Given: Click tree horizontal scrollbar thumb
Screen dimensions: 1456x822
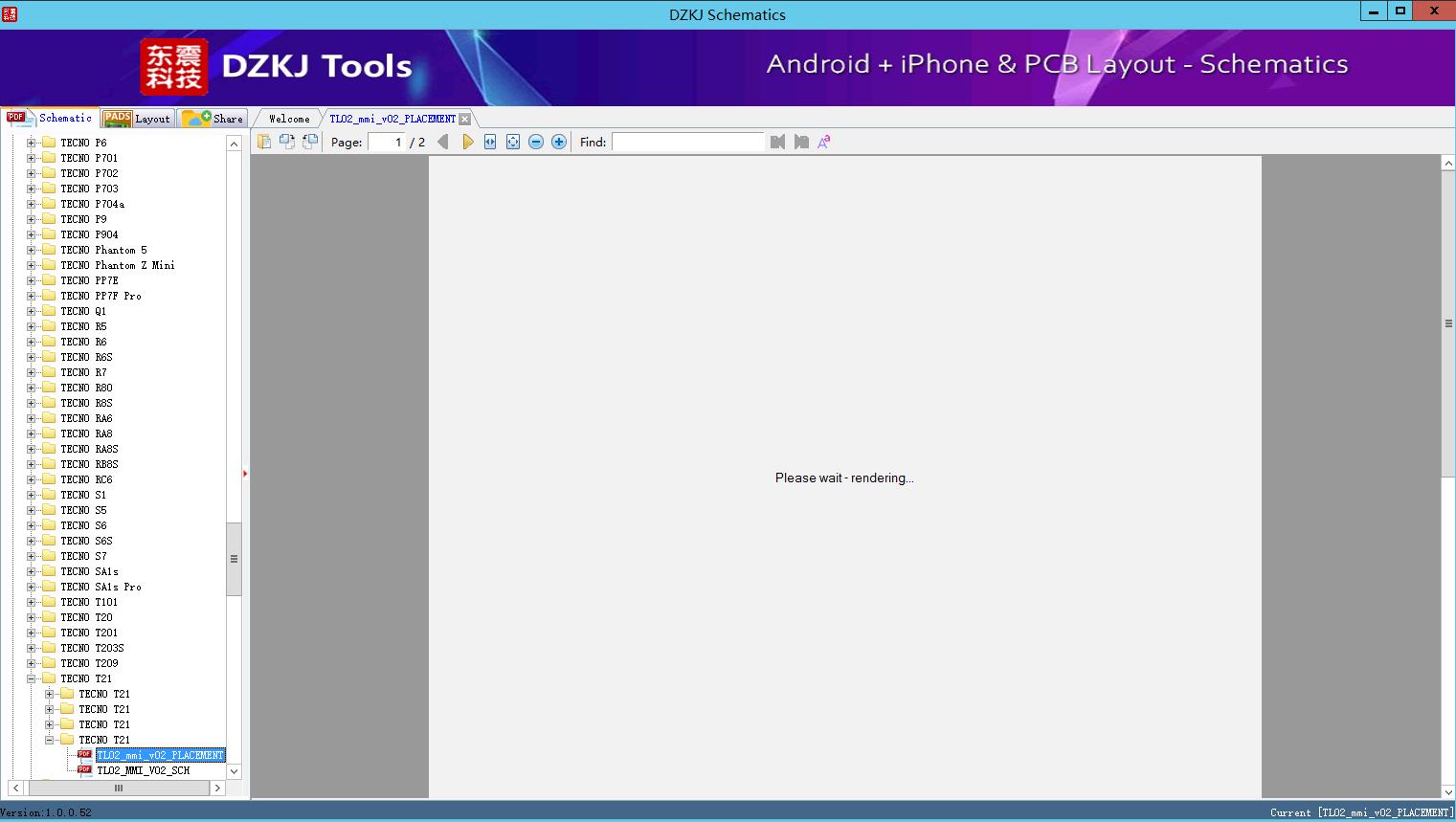Looking at the screenshot, I should [119, 788].
